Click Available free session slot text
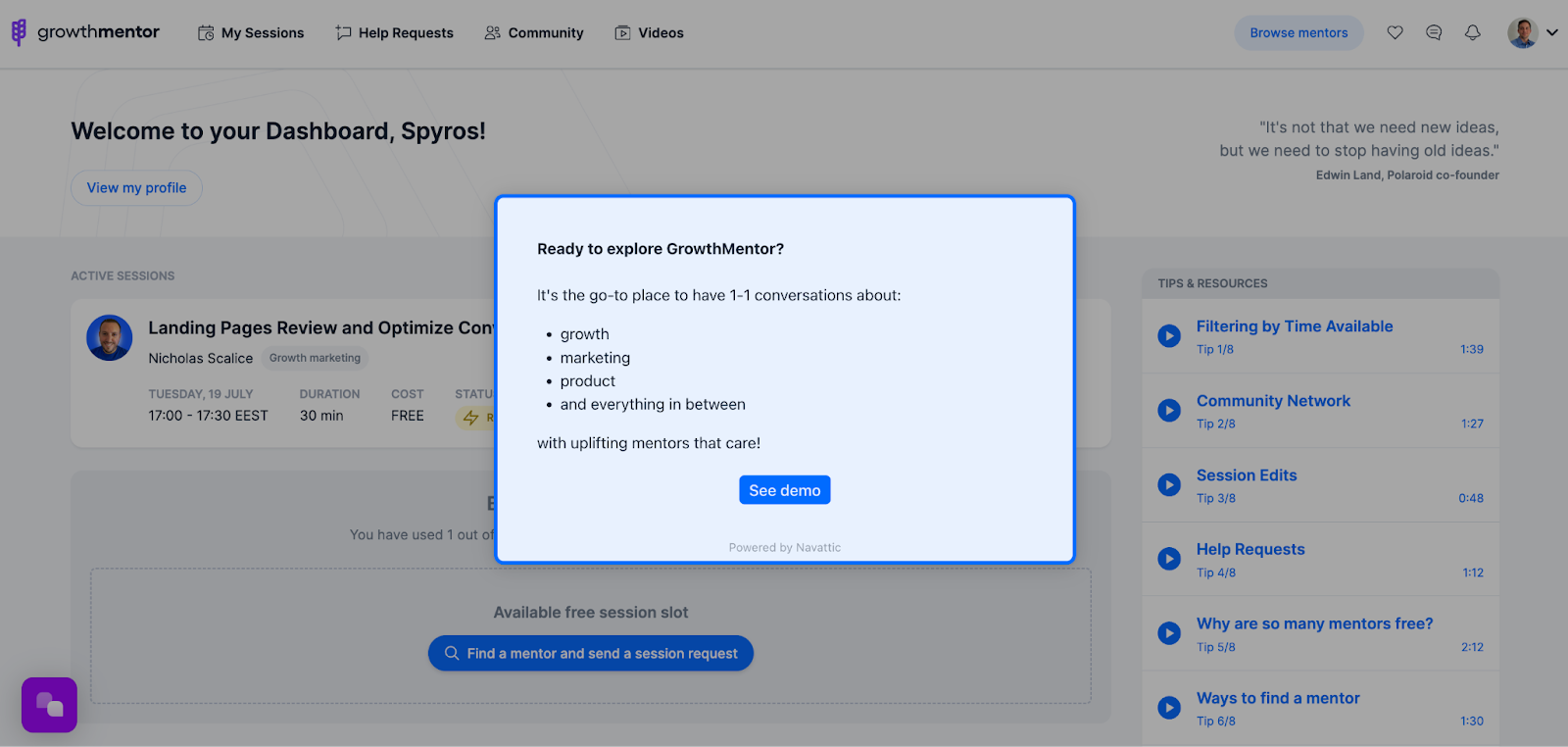The height and width of the screenshot is (747, 1568). pos(591,613)
